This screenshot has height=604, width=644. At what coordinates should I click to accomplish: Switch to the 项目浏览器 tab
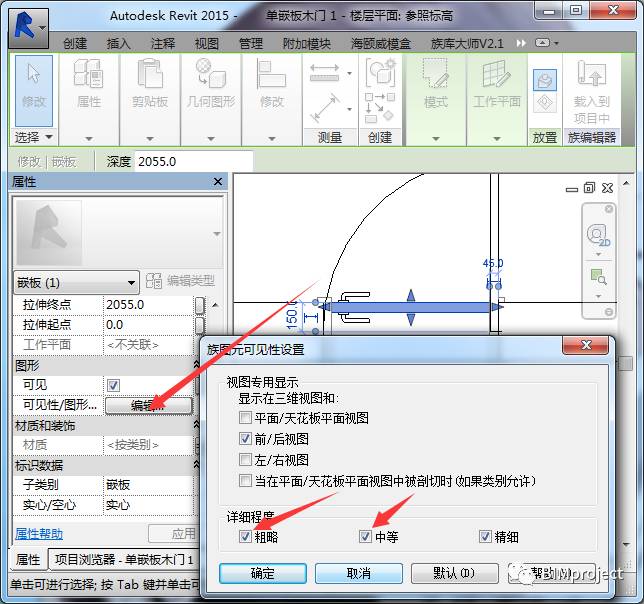click(x=124, y=559)
